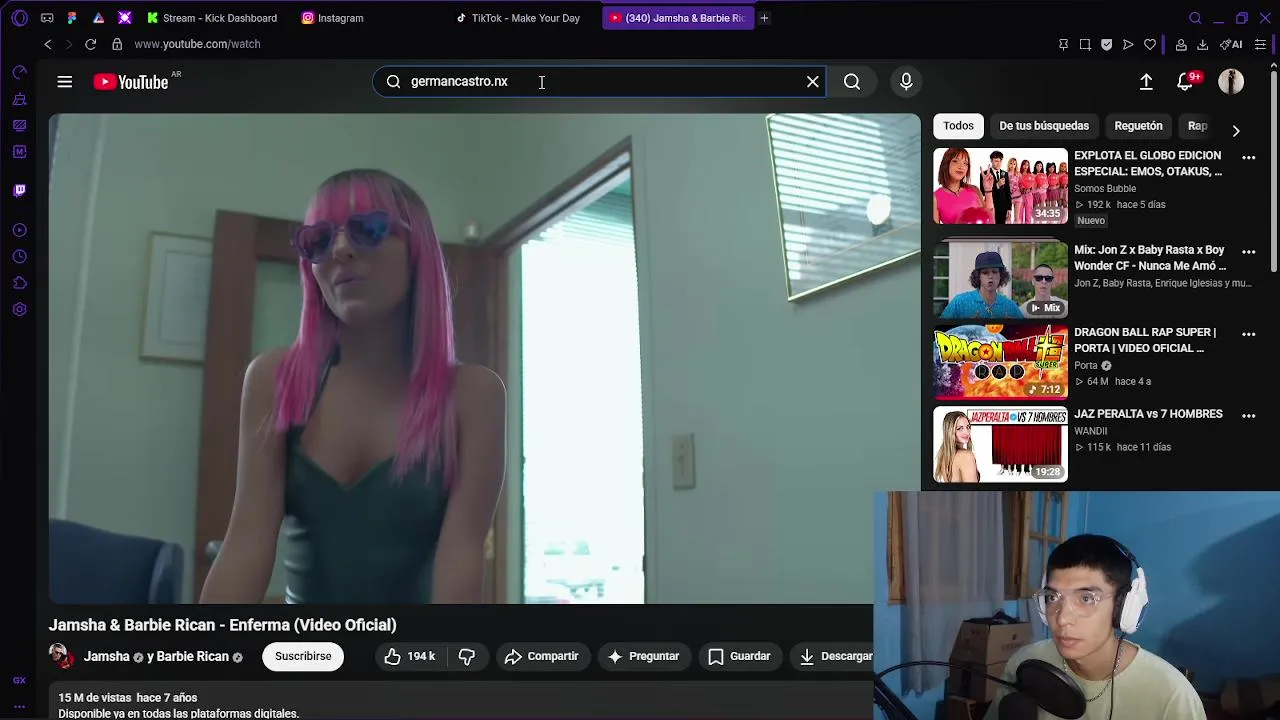This screenshot has width=1280, height=720.
Task: Go to YouTube home via logo
Action: 131,82
